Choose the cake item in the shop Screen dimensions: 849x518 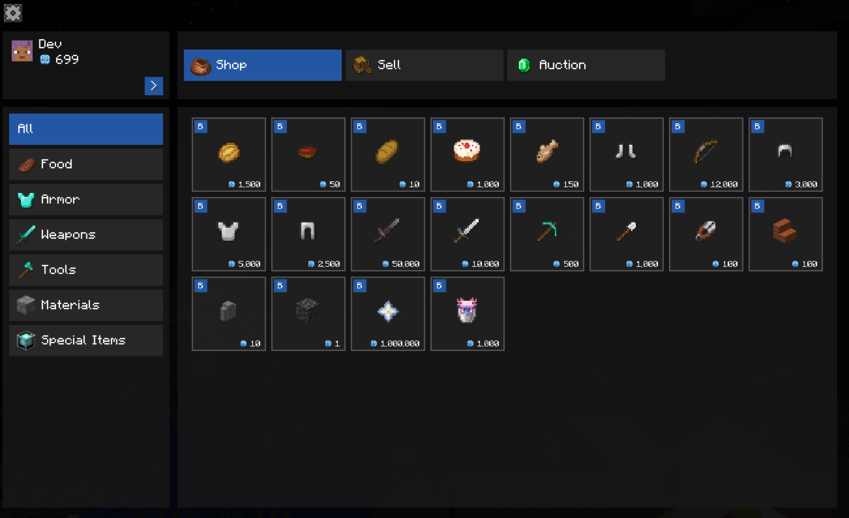pos(467,154)
